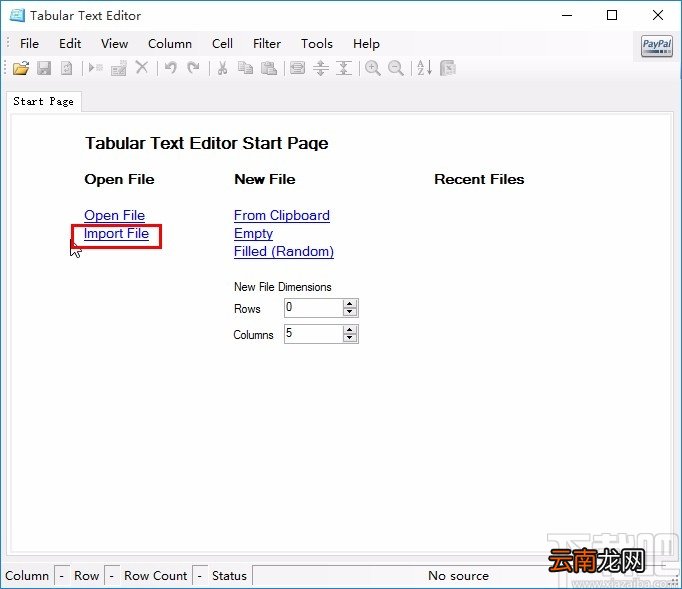Click the Open File link
682x589 pixels.
point(114,216)
